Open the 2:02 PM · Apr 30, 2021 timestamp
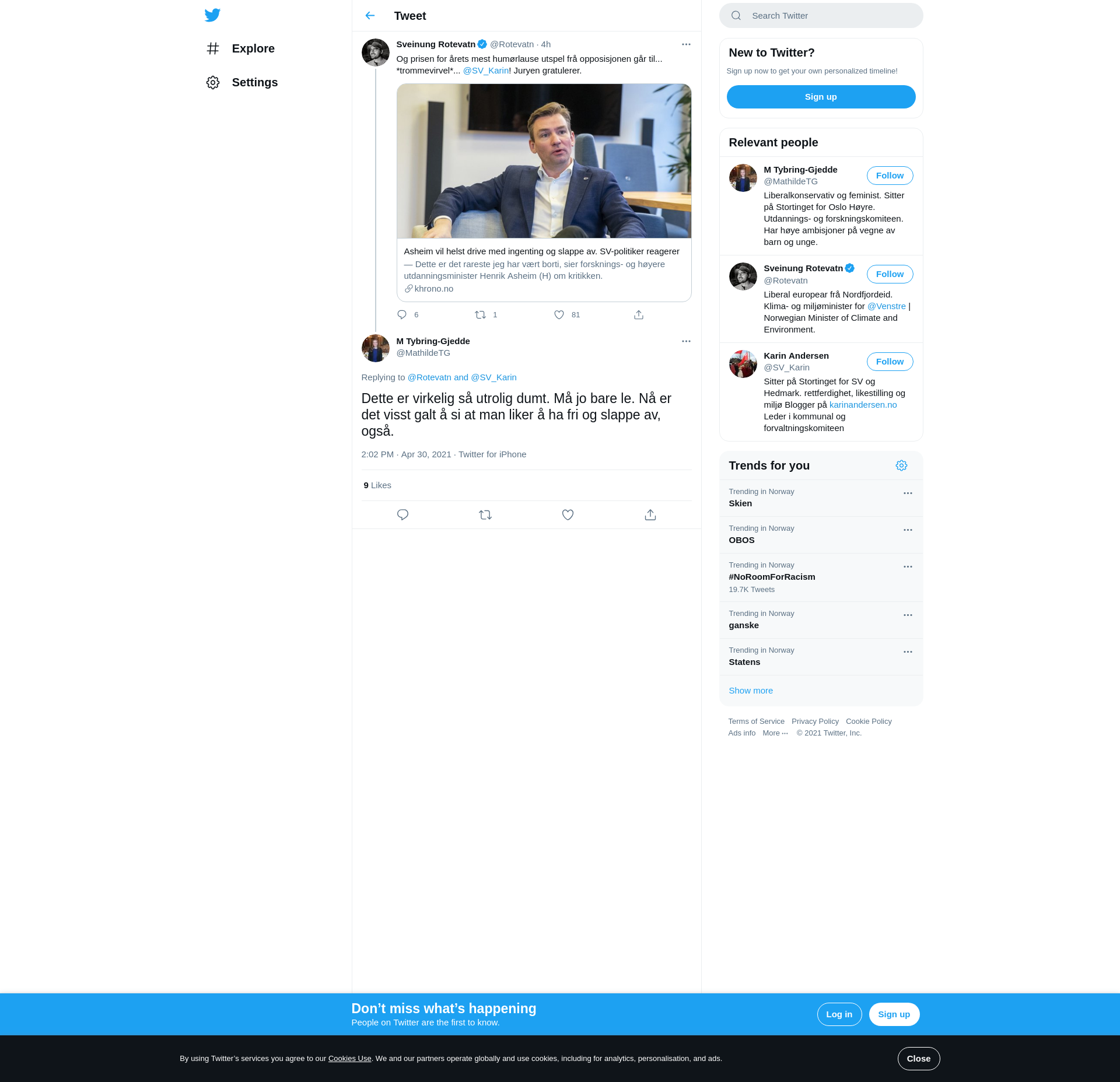Image resolution: width=1120 pixels, height=1082 pixels. coord(406,454)
